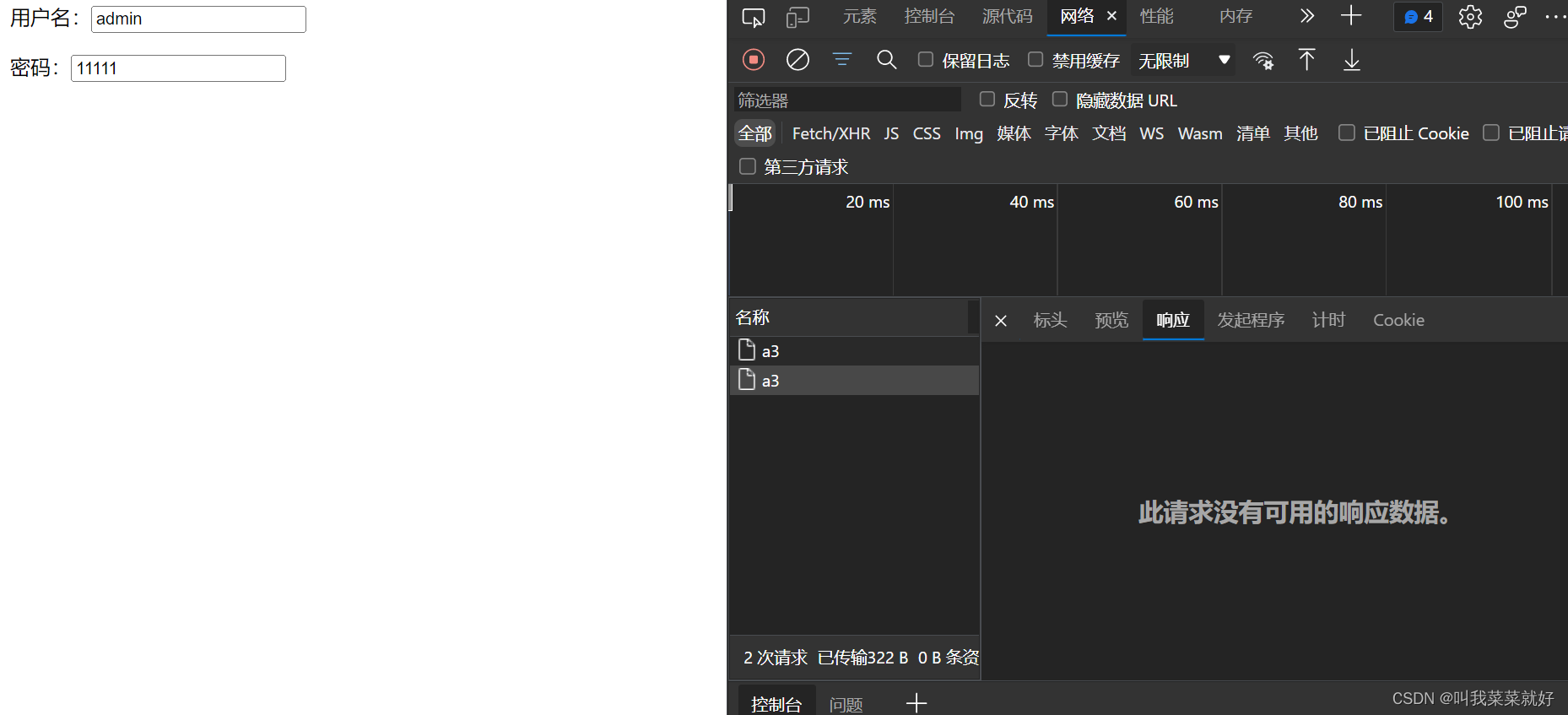
Task: Import HAR file upload arrow
Action: [x=1306, y=60]
